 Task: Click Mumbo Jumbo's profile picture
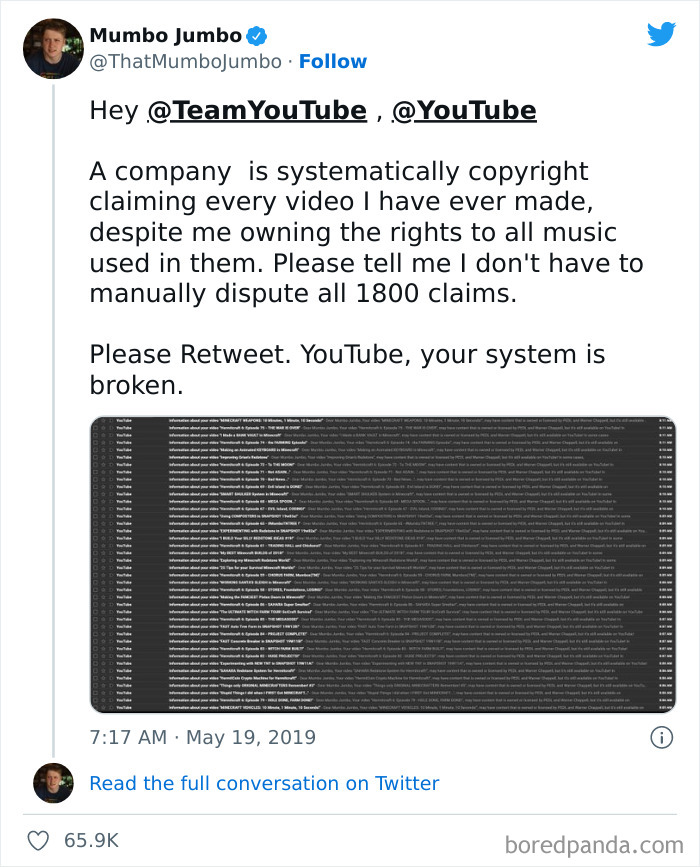[52, 47]
